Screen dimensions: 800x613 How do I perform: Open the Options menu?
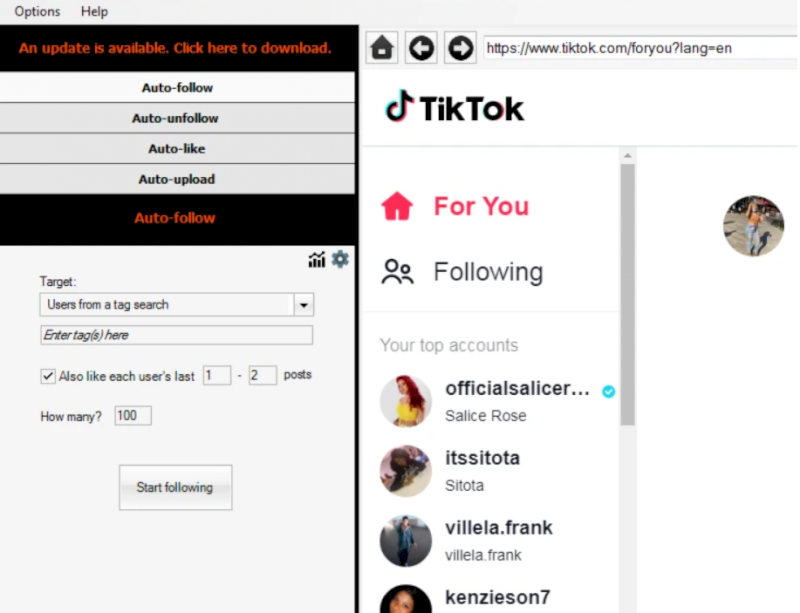coord(37,11)
